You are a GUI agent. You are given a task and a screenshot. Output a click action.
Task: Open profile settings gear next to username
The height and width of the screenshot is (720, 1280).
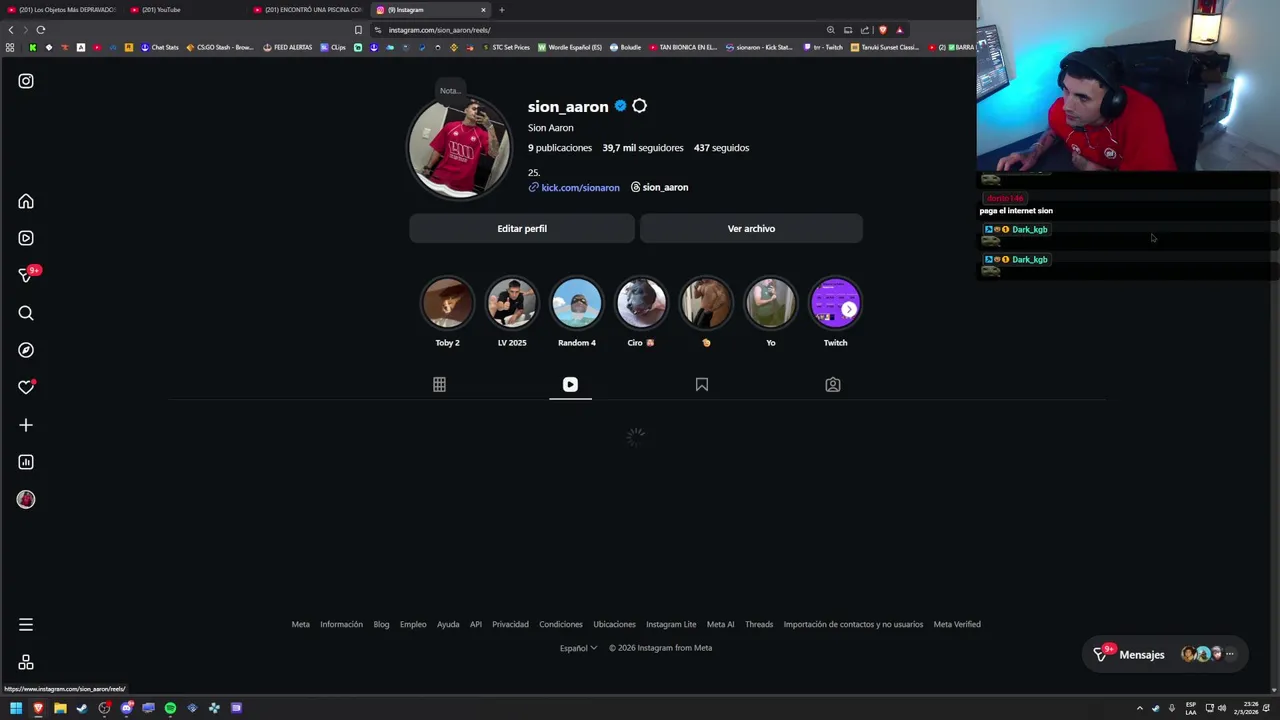(x=639, y=106)
